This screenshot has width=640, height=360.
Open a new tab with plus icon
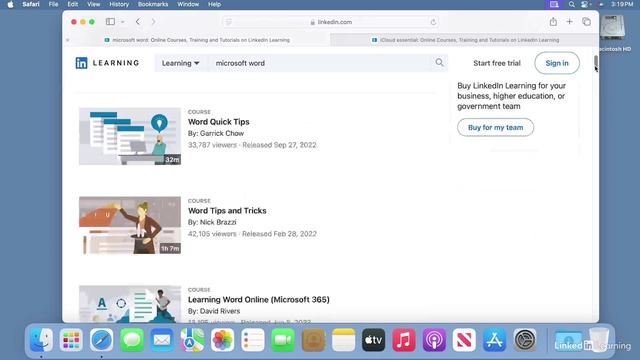[x=569, y=22]
